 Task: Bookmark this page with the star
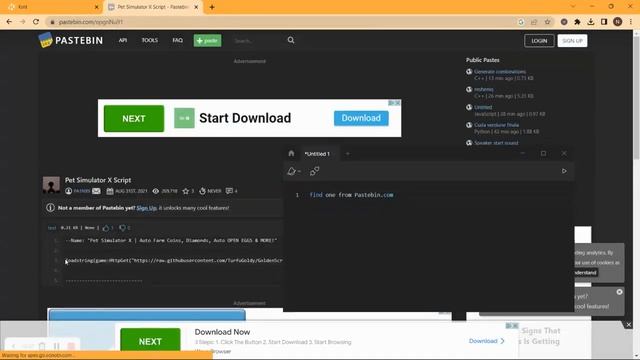547,22
